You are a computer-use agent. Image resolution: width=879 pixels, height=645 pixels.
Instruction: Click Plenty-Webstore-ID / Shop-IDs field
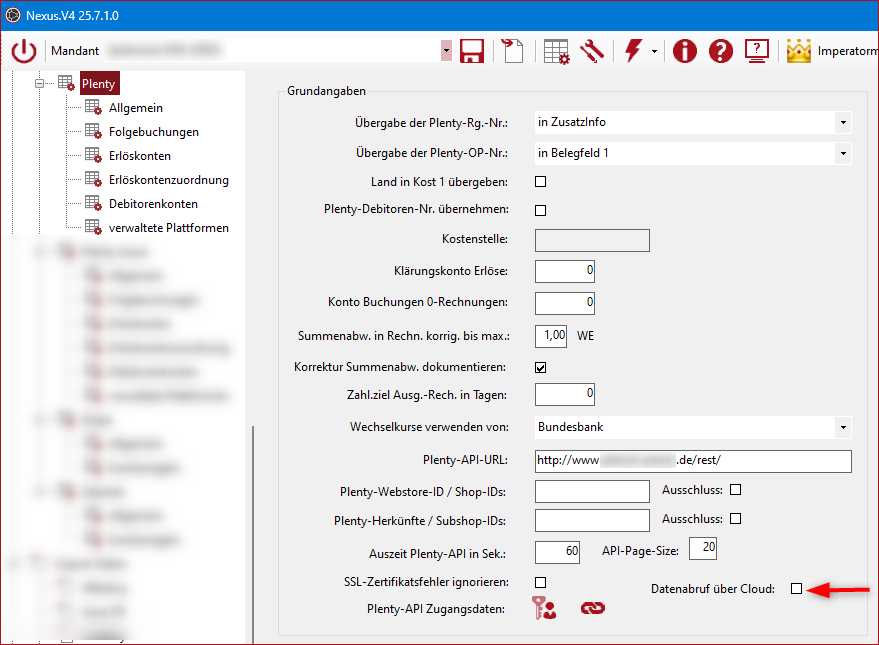click(x=592, y=491)
